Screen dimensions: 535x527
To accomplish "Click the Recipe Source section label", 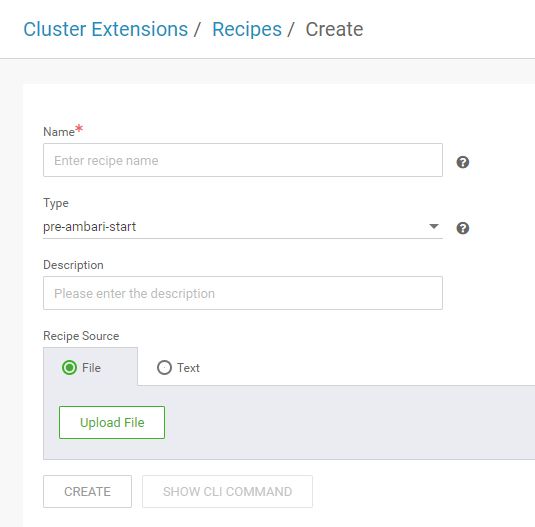I will click(81, 336).
